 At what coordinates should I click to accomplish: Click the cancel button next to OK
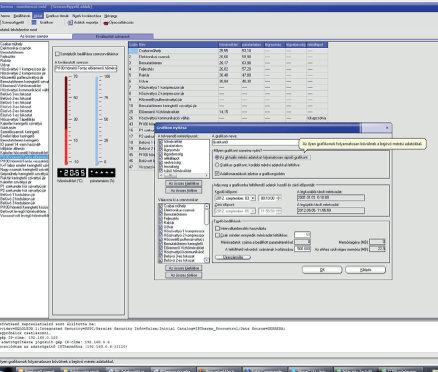[365, 270]
